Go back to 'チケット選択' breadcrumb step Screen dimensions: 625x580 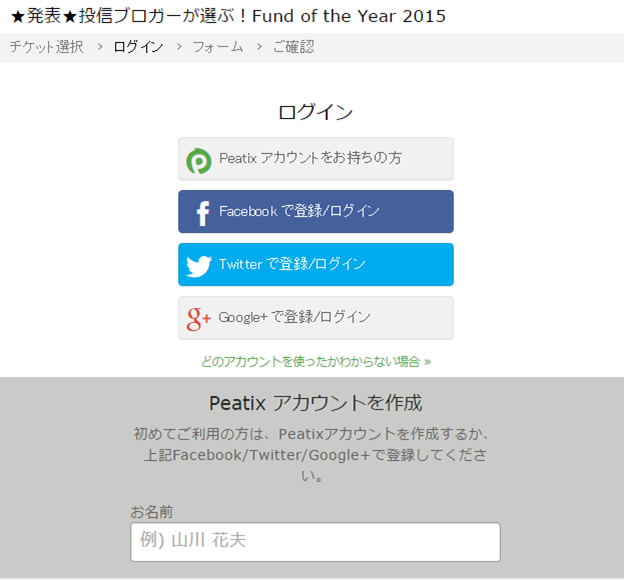47,47
